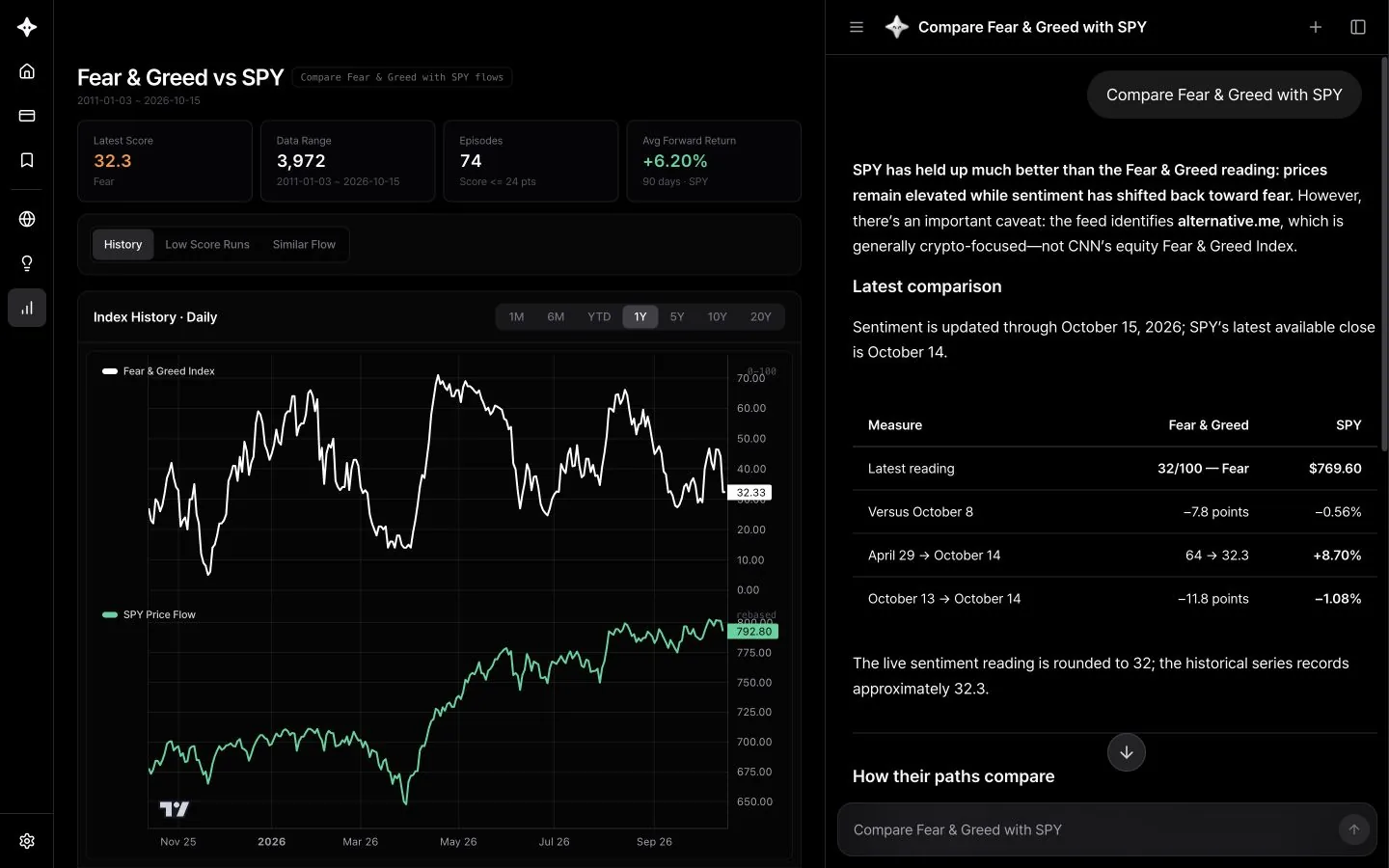Select the 6M time range
1389x868 pixels.
(x=556, y=317)
